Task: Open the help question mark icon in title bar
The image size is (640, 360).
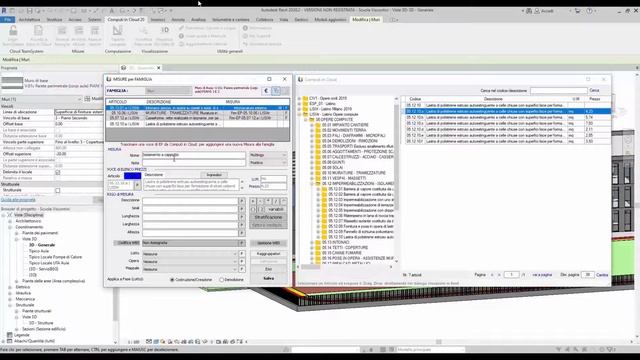Action: coord(589,11)
